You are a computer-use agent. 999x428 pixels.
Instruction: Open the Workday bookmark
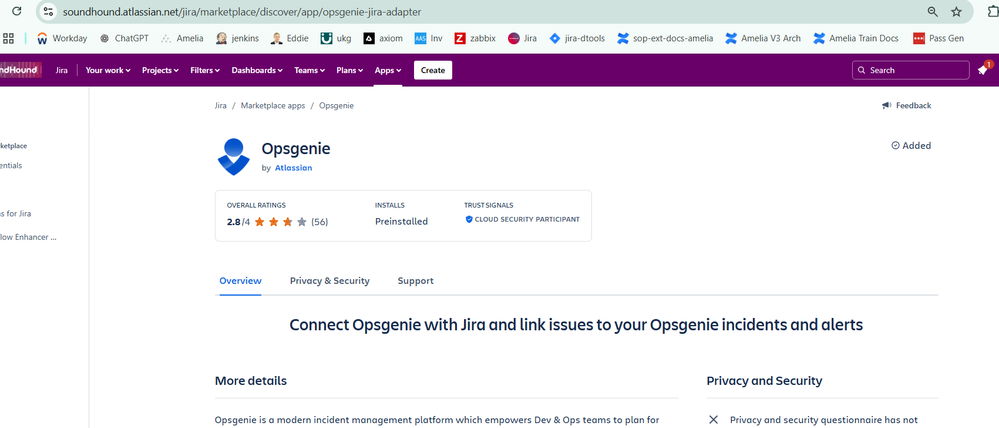(x=62, y=38)
